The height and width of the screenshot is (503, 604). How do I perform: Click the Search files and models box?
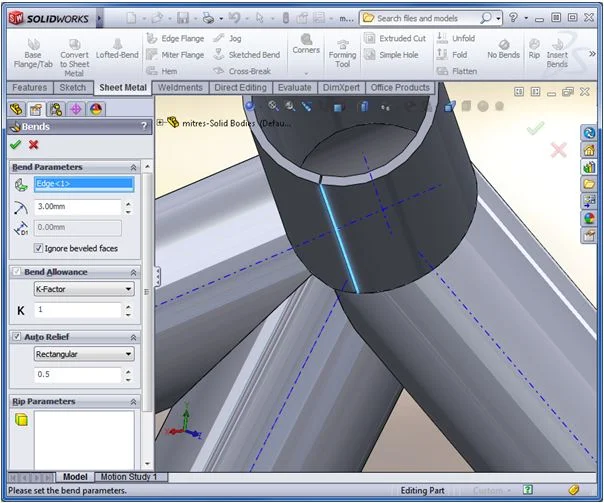[427, 18]
